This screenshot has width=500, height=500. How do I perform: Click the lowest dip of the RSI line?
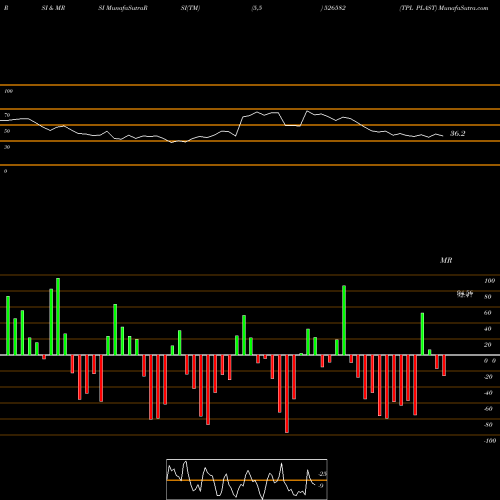click(172, 142)
